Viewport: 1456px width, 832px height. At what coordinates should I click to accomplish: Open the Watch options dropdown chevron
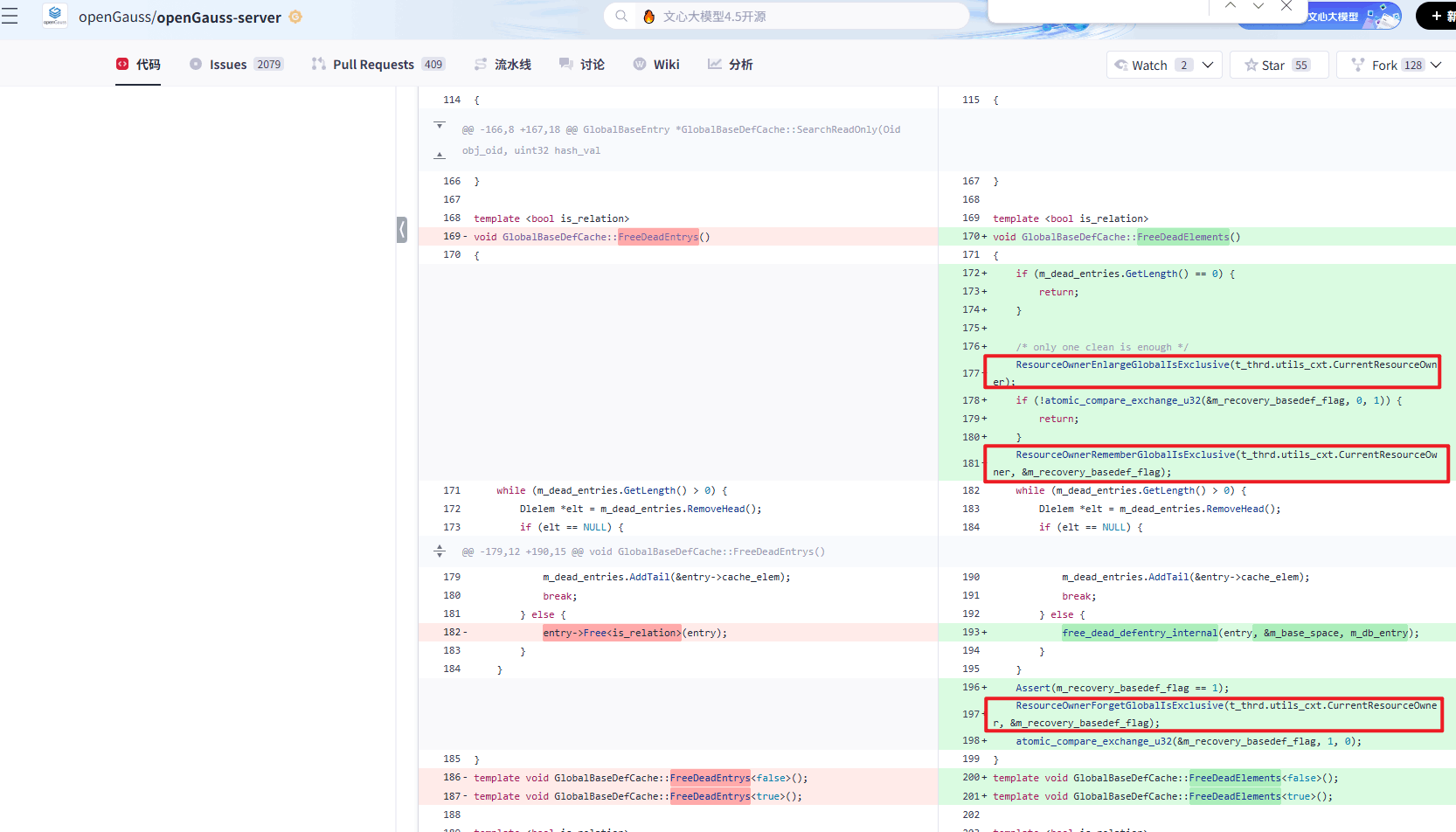pos(1209,64)
